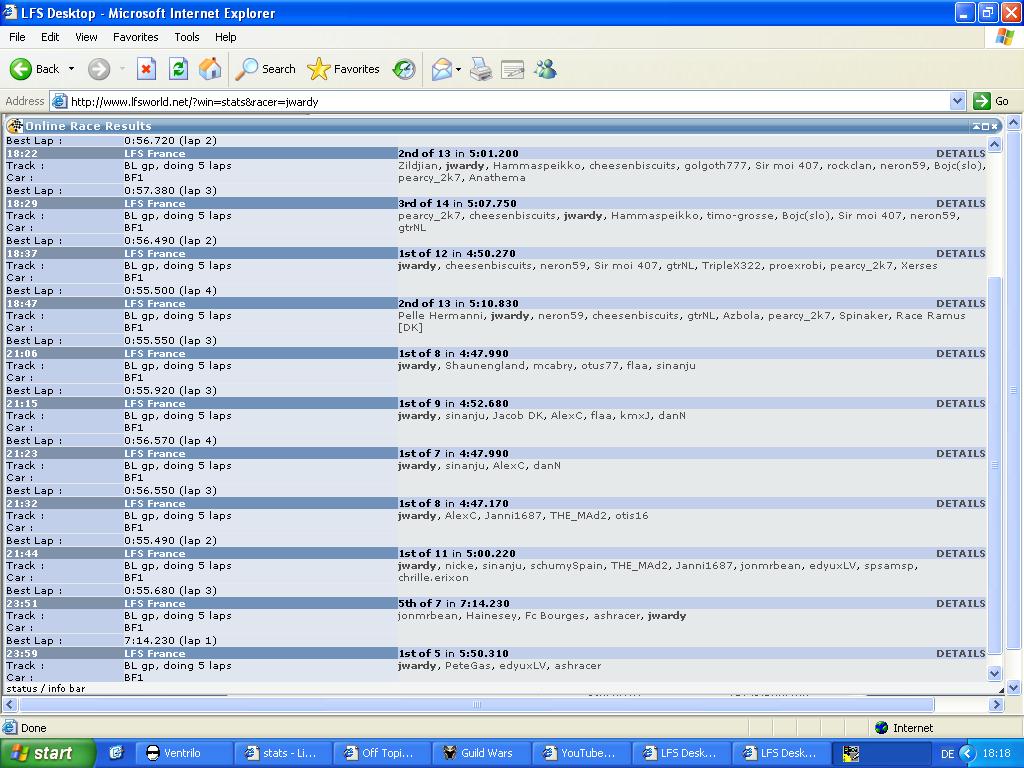The image size is (1024, 768).
Task: Click the results list vertical scroll thumb
Action: click(x=994, y=464)
